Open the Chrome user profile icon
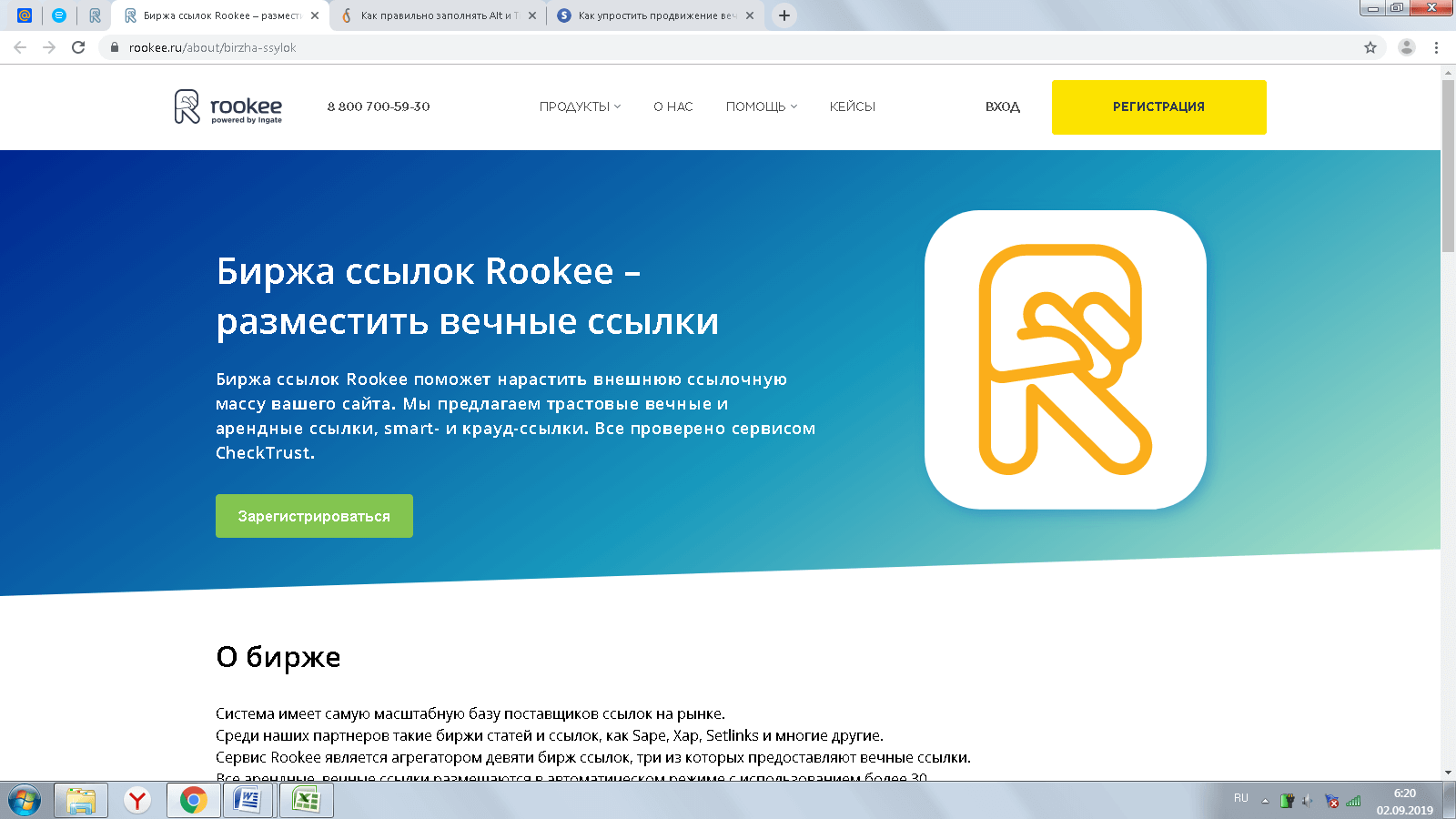This screenshot has width=1456, height=819. pyautogui.click(x=1406, y=47)
